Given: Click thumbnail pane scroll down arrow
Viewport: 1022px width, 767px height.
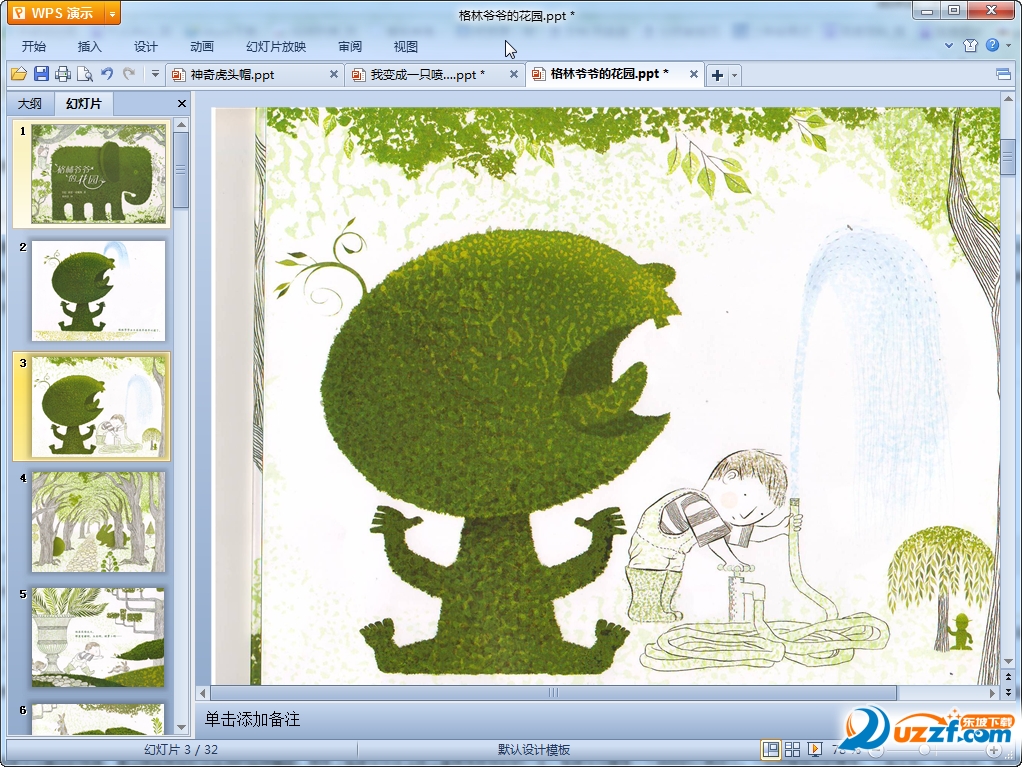Looking at the screenshot, I should point(182,727).
